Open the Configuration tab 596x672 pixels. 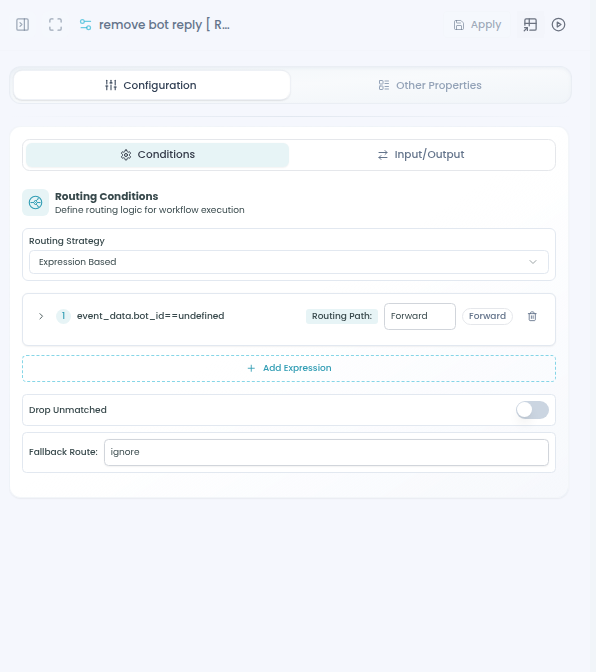point(152,85)
